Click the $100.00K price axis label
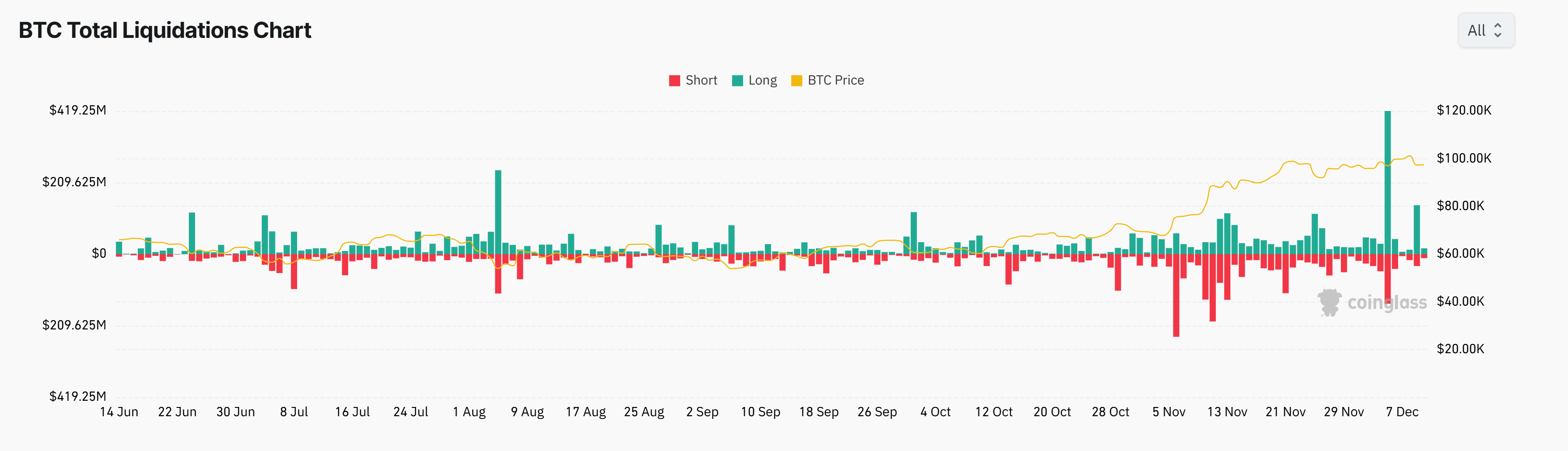The width and height of the screenshot is (1568, 451). tap(1463, 158)
